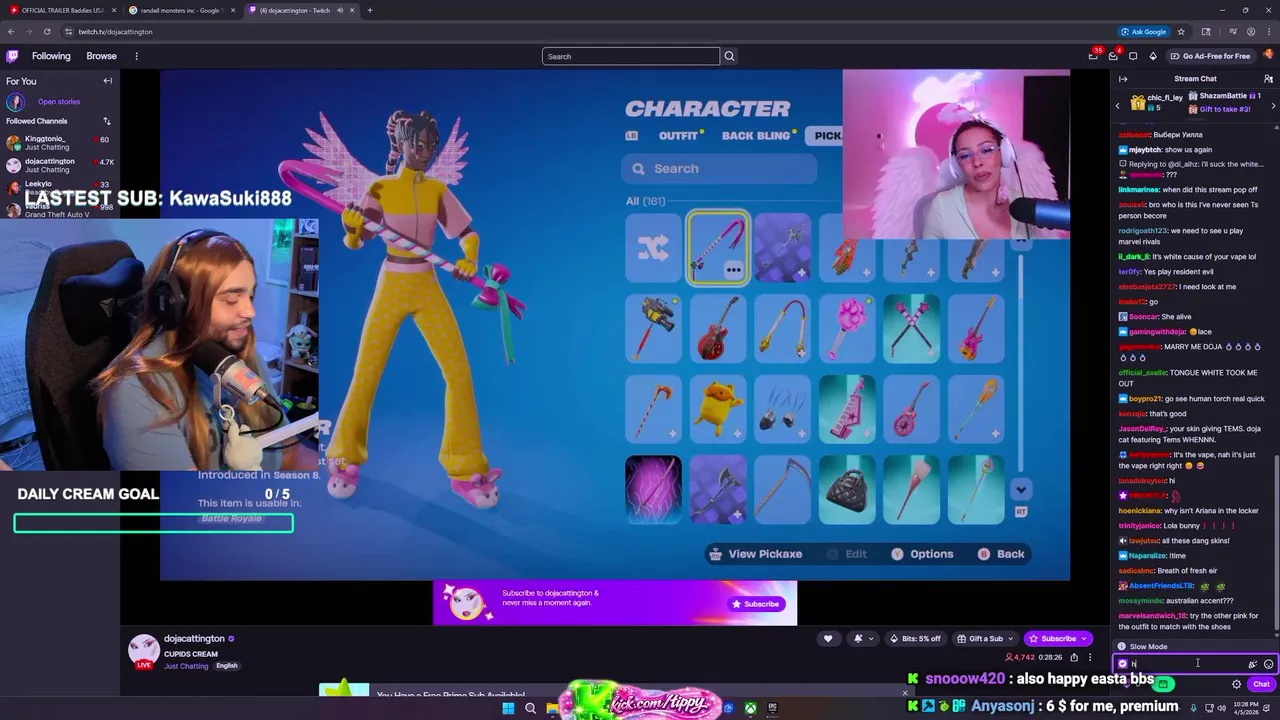Open the Bits cheer icon in chat

1252,664
